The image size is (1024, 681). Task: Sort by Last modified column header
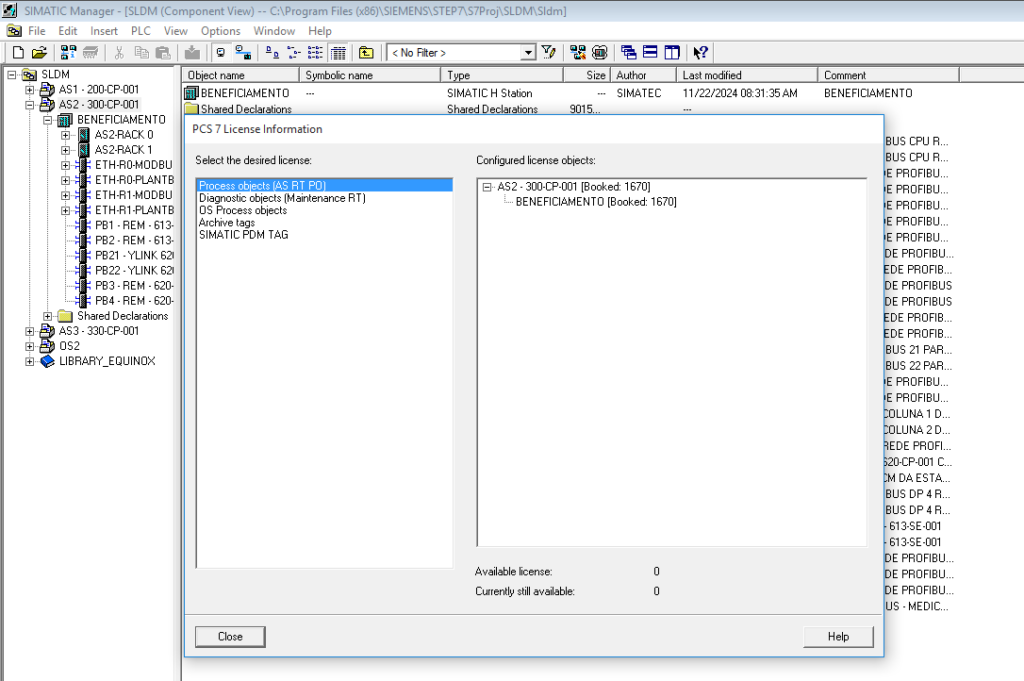tap(746, 75)
